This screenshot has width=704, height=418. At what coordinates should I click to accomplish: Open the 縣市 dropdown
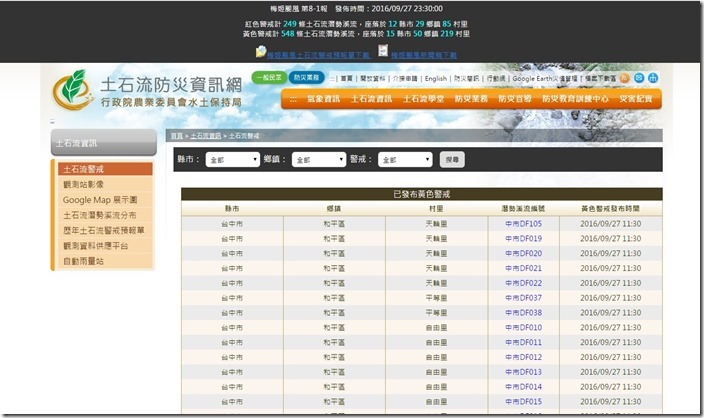233,160
